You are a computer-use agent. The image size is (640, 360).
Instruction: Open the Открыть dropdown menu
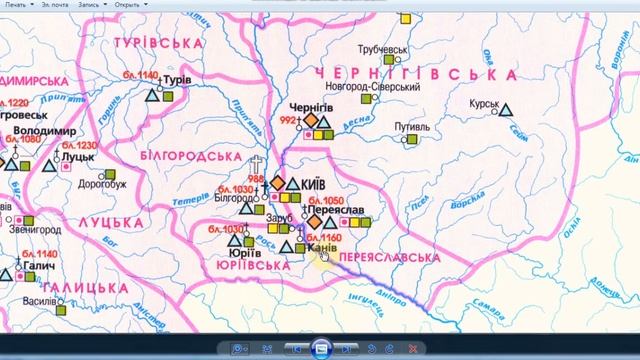(x=131, y=5)
